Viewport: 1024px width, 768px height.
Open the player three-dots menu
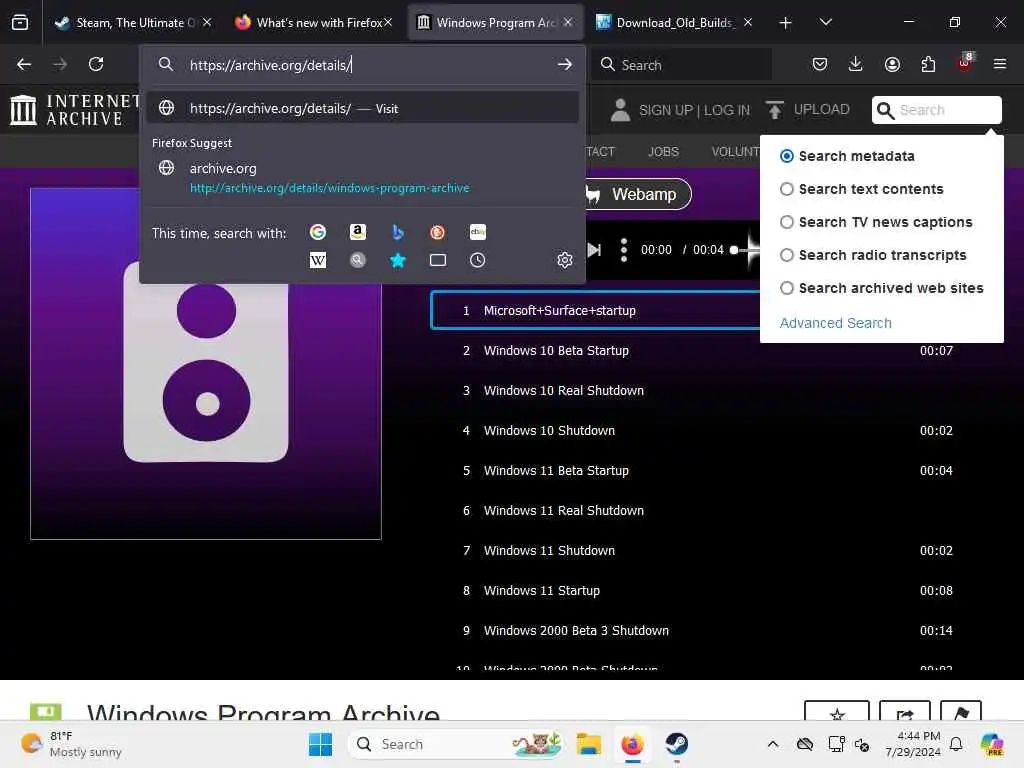(624, 249)
